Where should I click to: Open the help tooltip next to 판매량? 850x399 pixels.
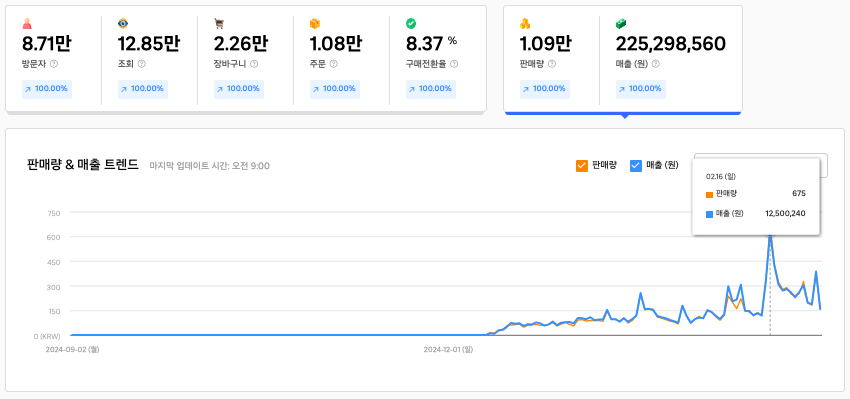(x=552, y=64)
